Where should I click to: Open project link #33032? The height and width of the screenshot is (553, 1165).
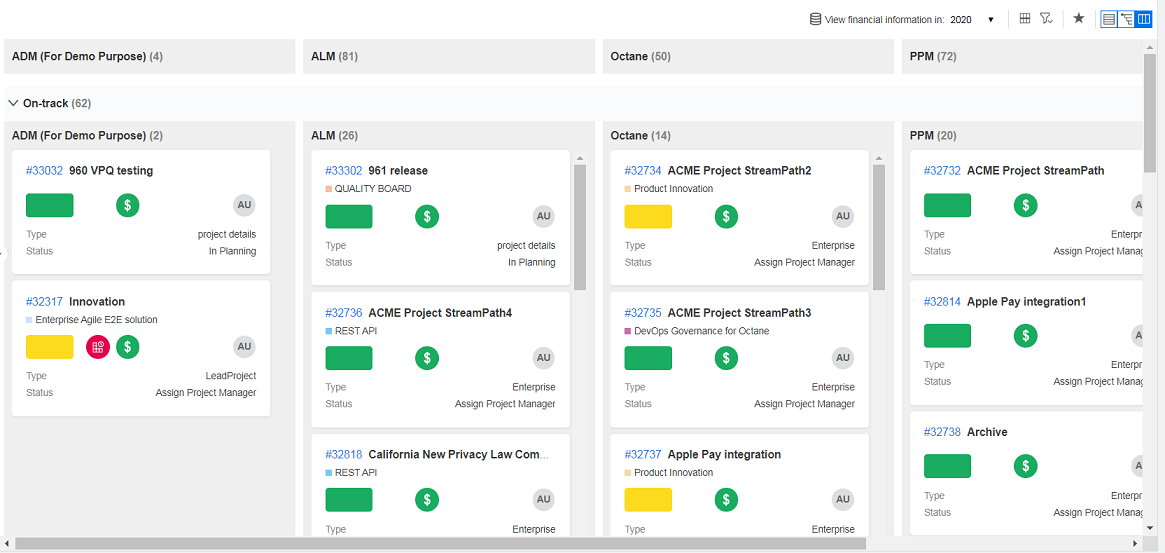44,171
